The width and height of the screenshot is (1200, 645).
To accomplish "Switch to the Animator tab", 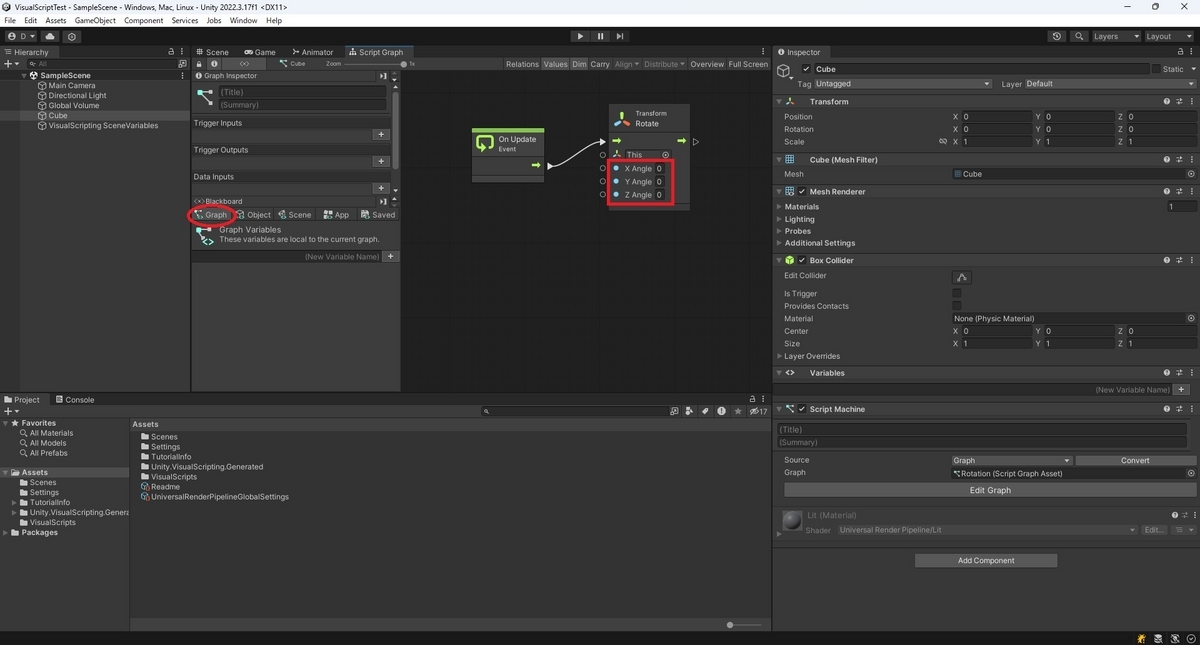I will pos(312,52).
